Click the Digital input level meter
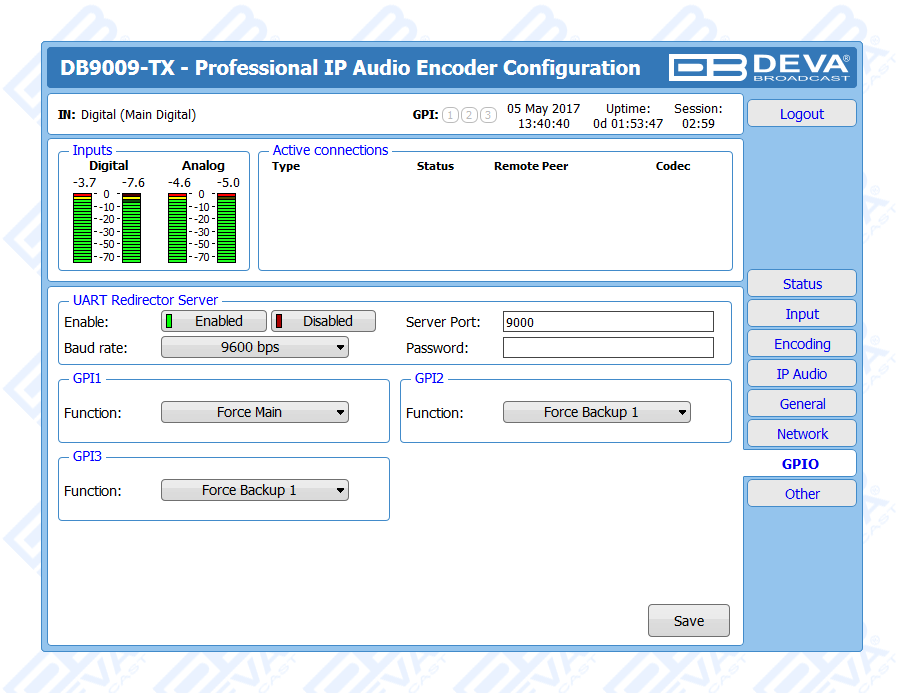The width and height of the screenshot is (904, 693). point(108,227)
